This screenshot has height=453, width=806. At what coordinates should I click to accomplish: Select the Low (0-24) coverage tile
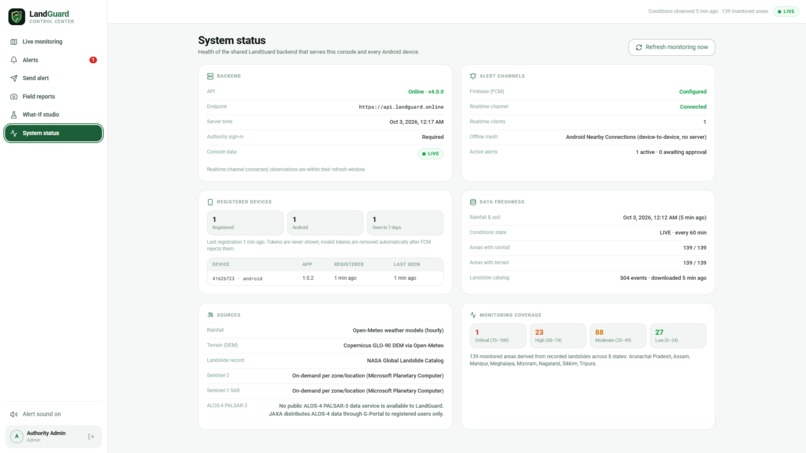(x=678, y=336)
